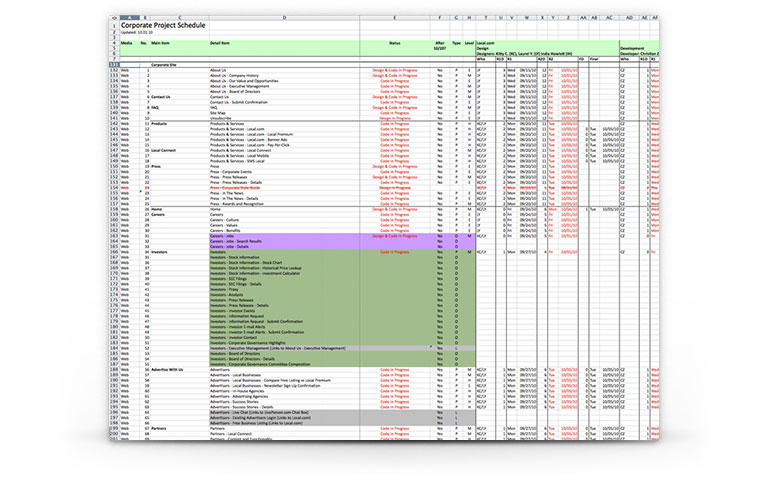Click 'Press - Awards and Recognition' cell
The height and width of the screenshot is (480, 768).
pos(237,204)
